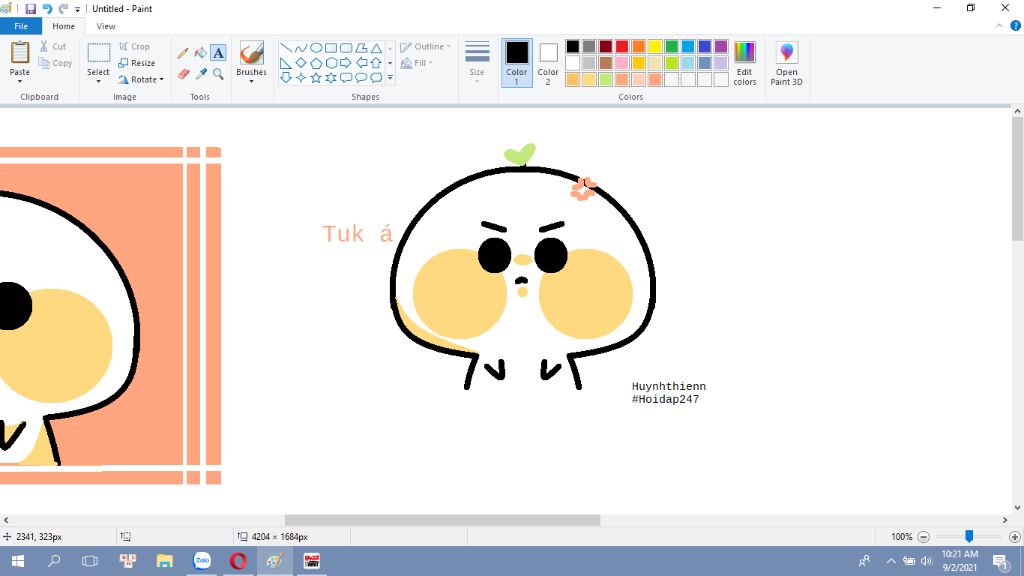The width and height of the screenshot is (1024, 576).
Task: Open the Customize Quick Access Toolbar dropdown
Action: point(77,9)
